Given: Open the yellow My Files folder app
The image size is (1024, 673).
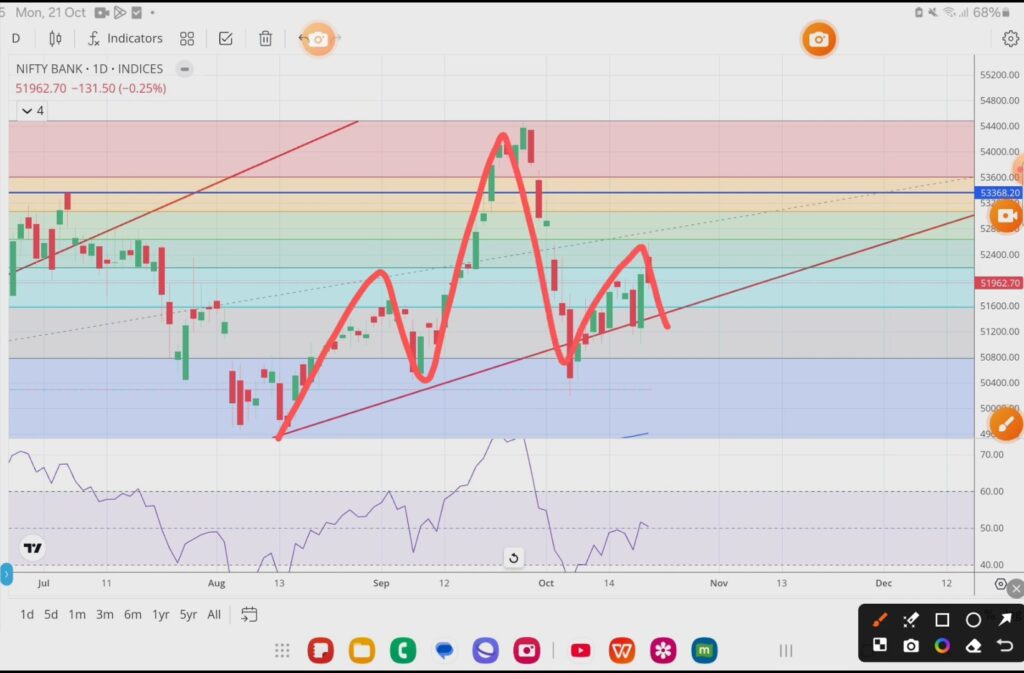Looking at the screenshot, I should click(362, 650).
